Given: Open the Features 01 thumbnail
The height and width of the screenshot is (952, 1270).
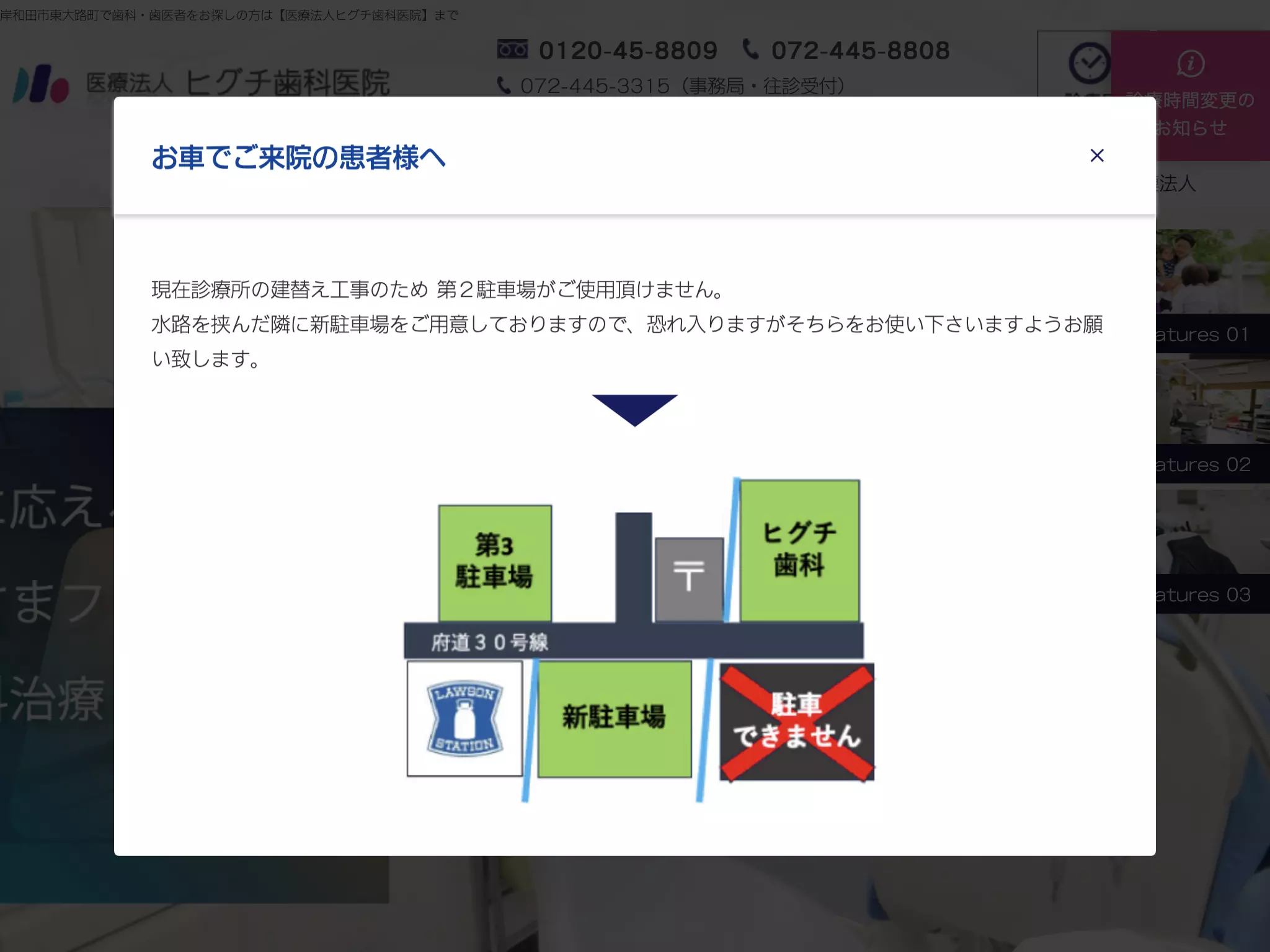Looking at the screenshot, I should pyautogui.click(x=1213, y=291).
